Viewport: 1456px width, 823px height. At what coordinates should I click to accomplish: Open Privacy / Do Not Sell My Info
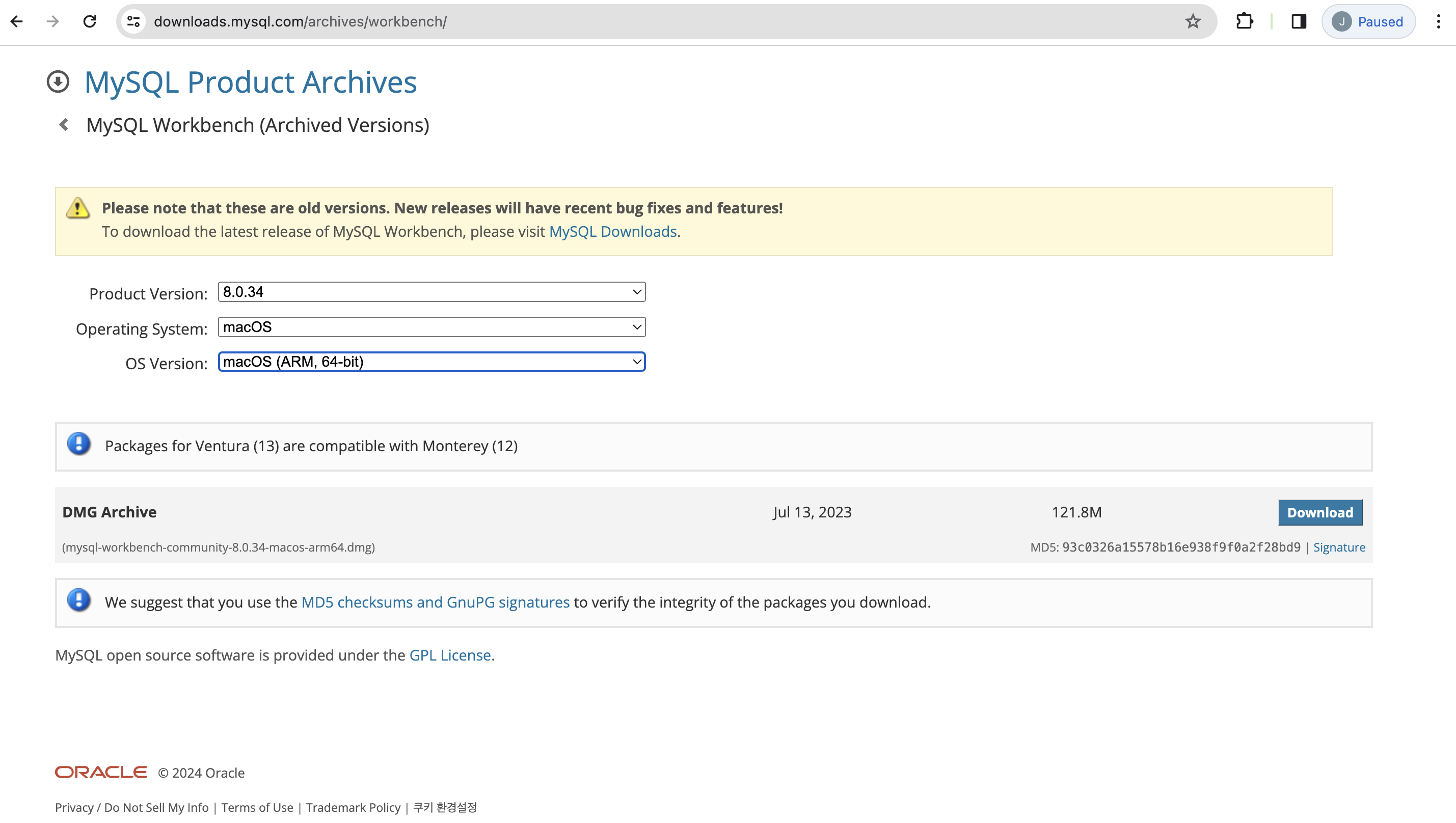click(132, 807)
